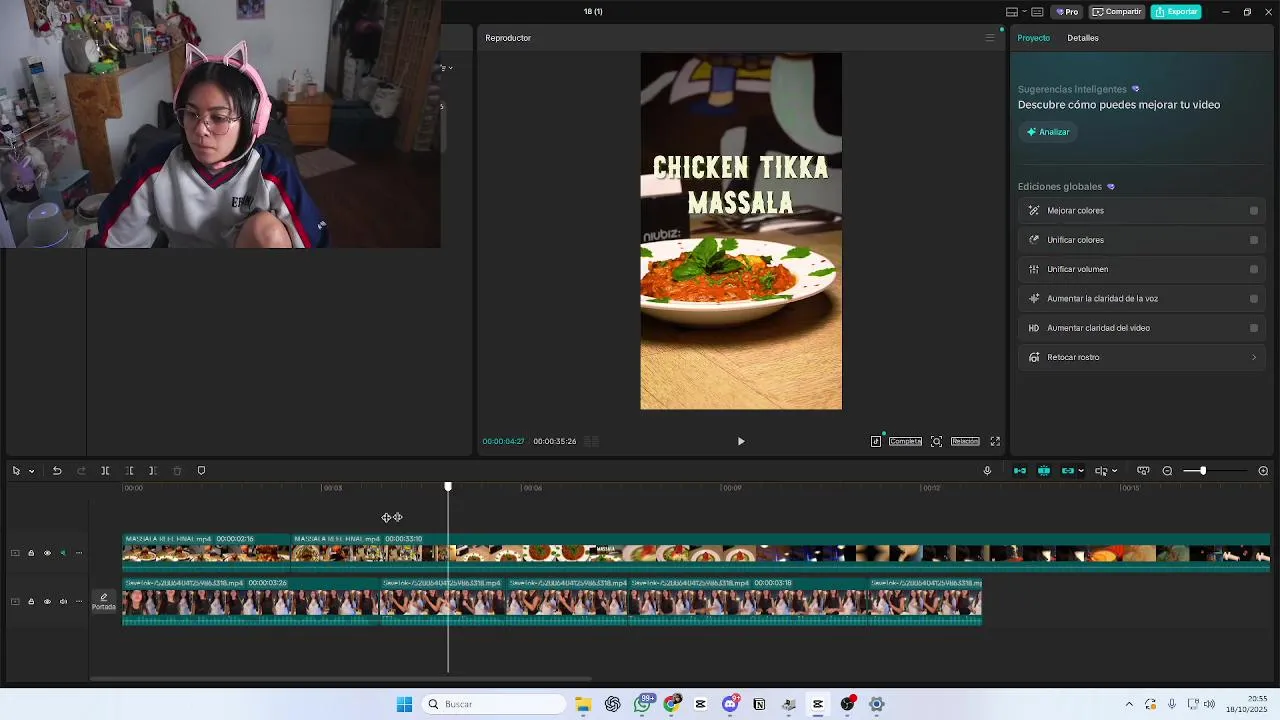Image resolution: width=1280 pixels, height=720 pixels.
Task: Switch to the Proyecto tab
Action: pyautogui.click(x=1034, y=38)
